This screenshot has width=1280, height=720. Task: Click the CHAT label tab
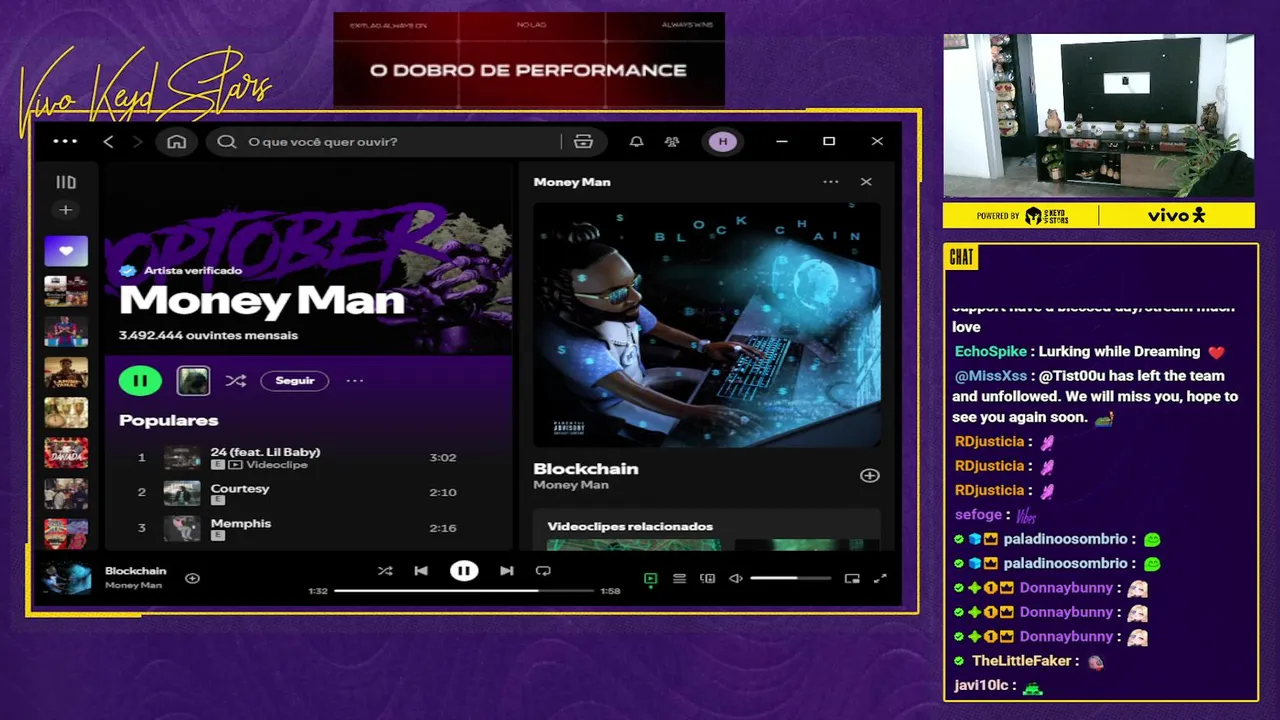(961, 257)
